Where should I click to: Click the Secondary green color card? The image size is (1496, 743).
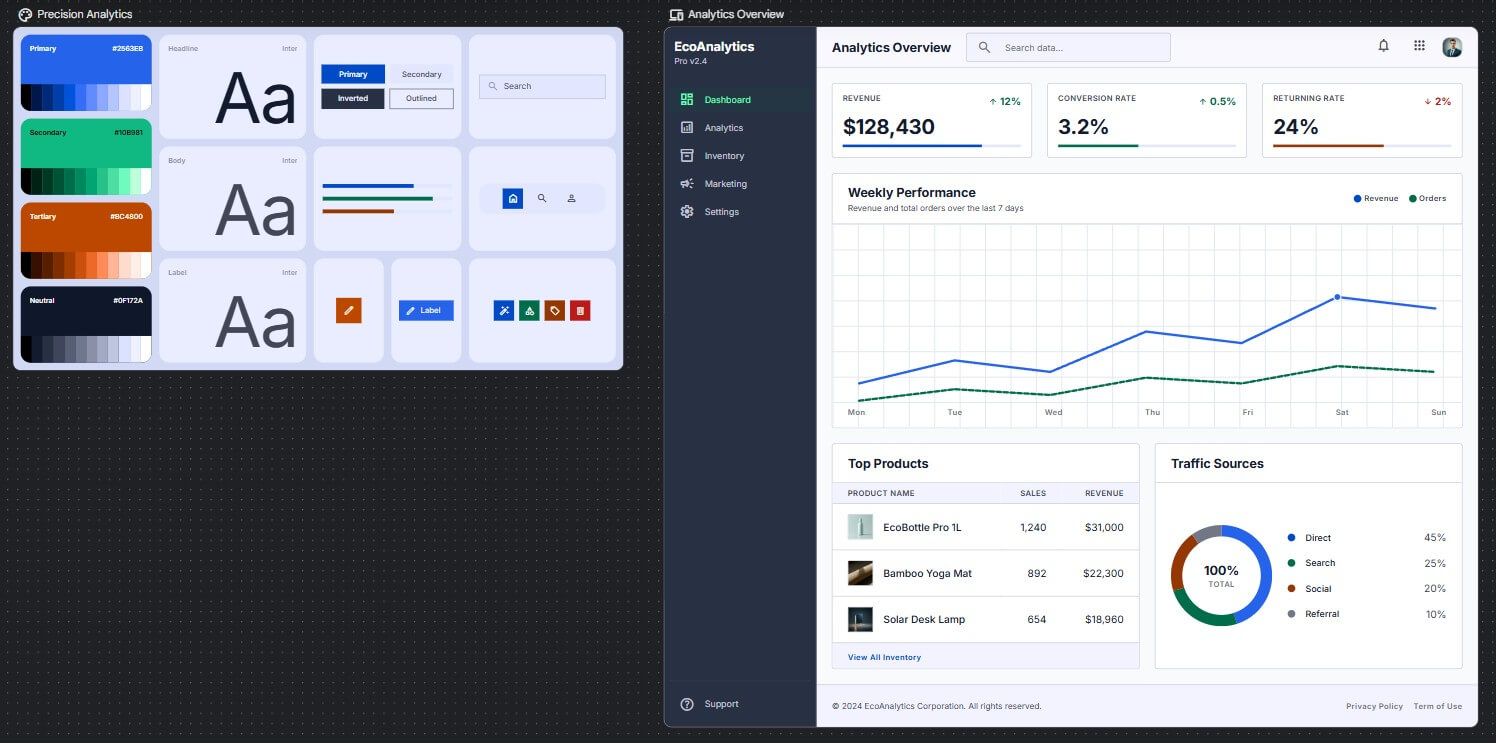tap(86, 157)
